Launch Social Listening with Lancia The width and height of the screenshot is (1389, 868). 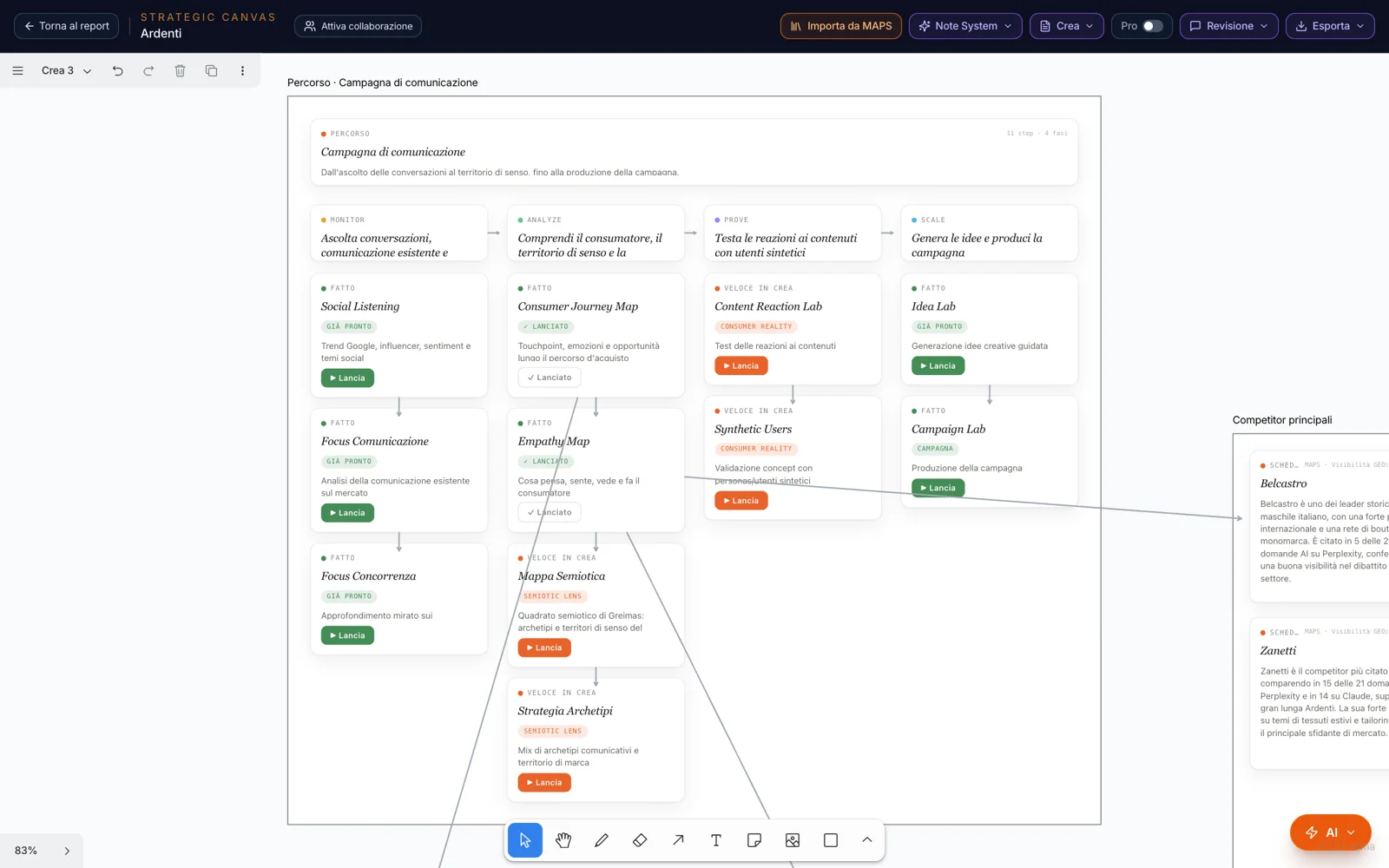coord(347,378)
